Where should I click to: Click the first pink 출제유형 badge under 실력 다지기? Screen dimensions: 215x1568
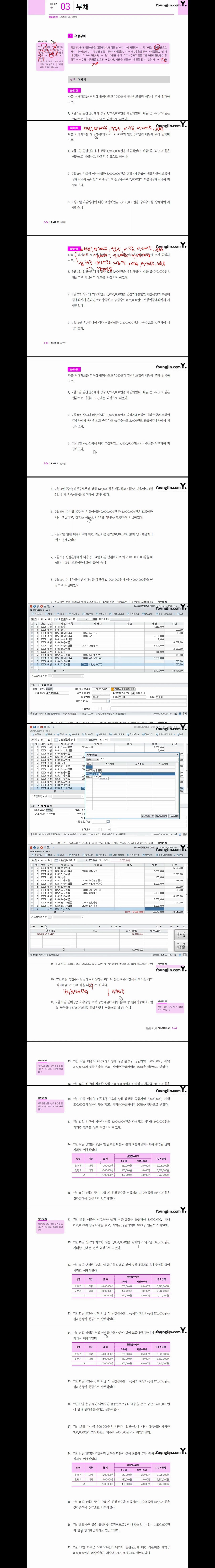tap(74, 90)
